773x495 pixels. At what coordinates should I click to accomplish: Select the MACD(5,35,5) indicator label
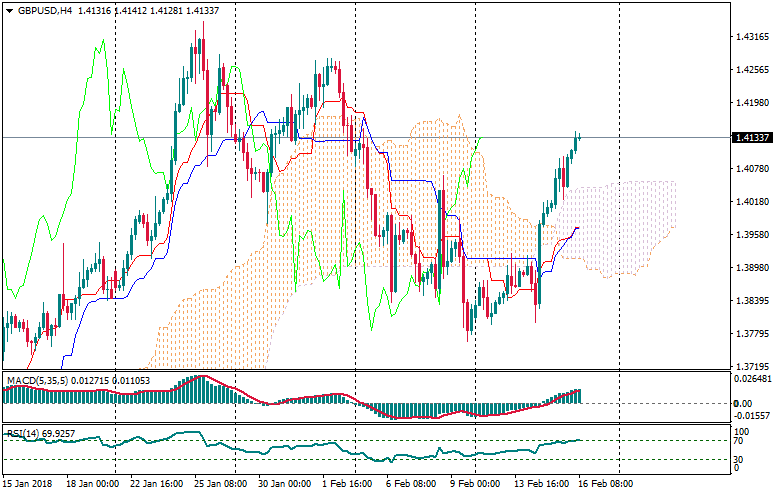pos(36,381)
